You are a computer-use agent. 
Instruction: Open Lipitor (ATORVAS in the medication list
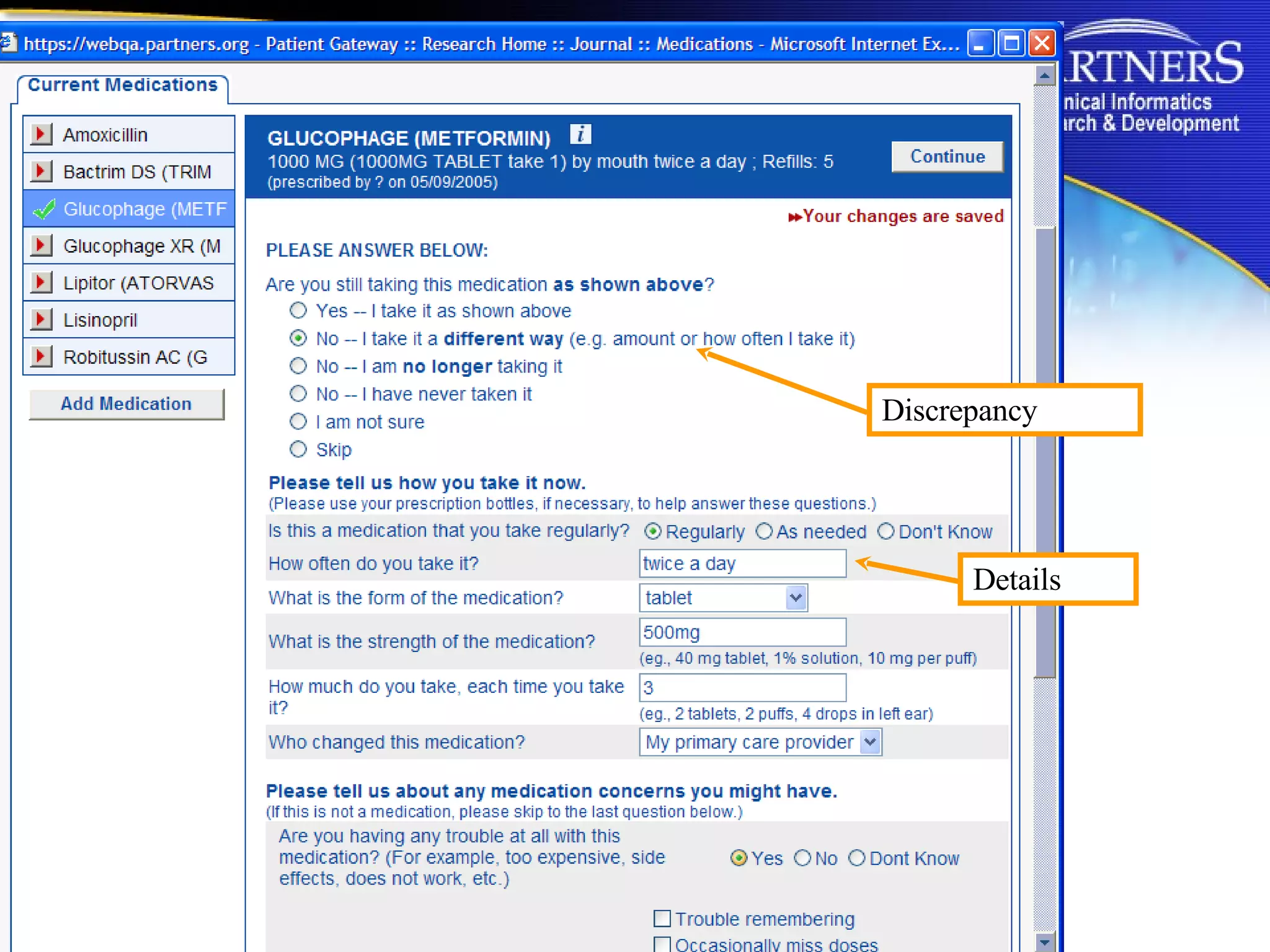(x=129, y=283)
